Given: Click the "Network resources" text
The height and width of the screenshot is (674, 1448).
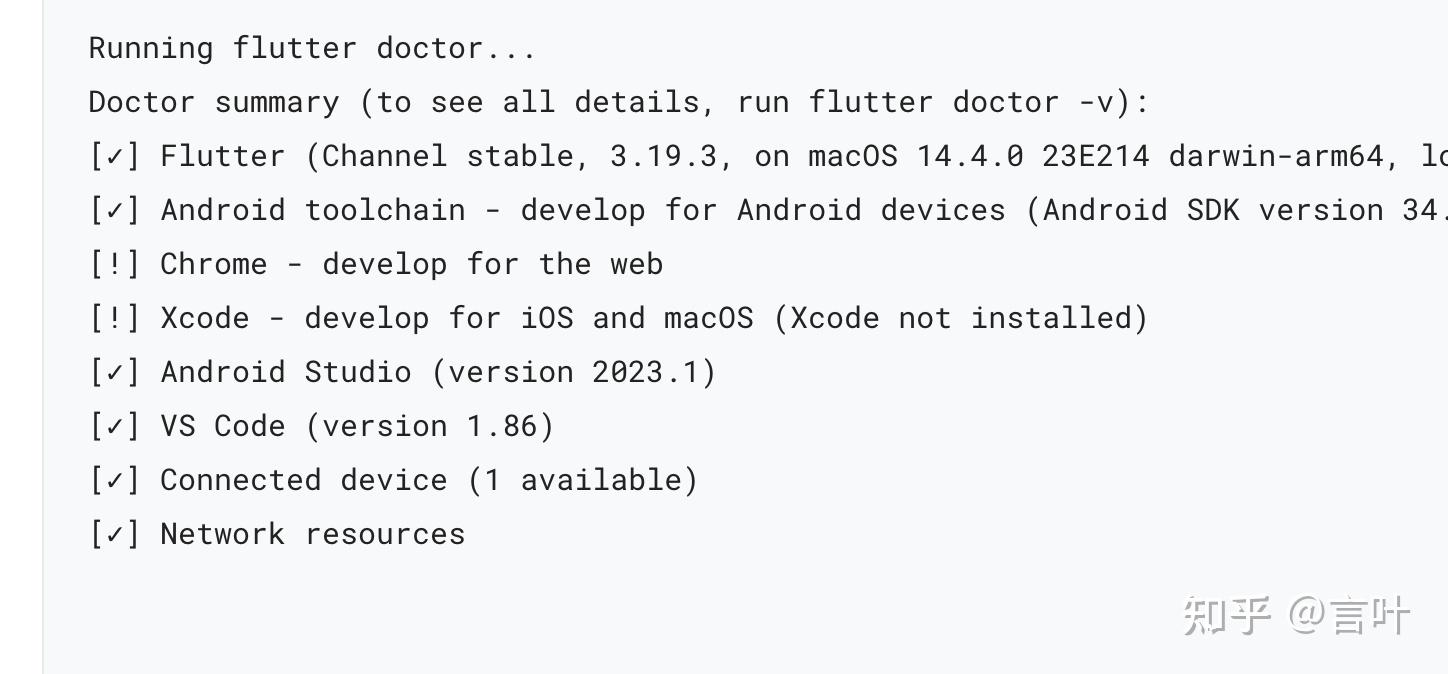Looking at the screenshot, I should coord(312,534).
